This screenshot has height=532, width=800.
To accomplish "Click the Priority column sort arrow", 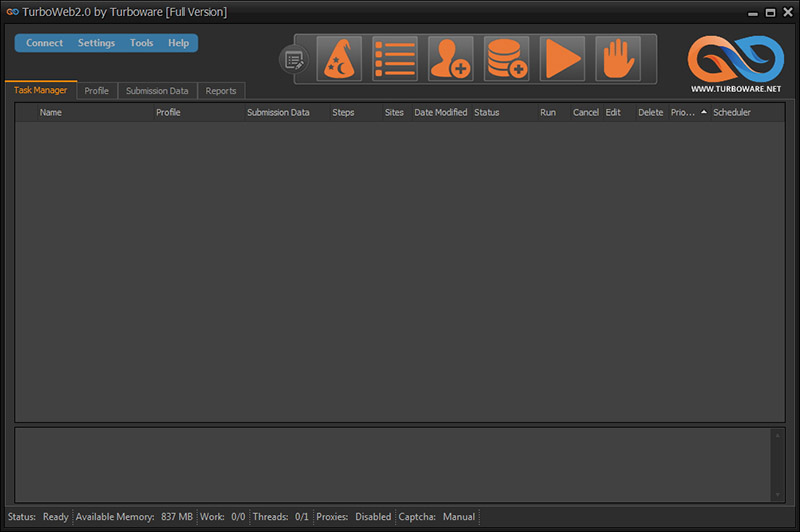I will coord(704,112).
